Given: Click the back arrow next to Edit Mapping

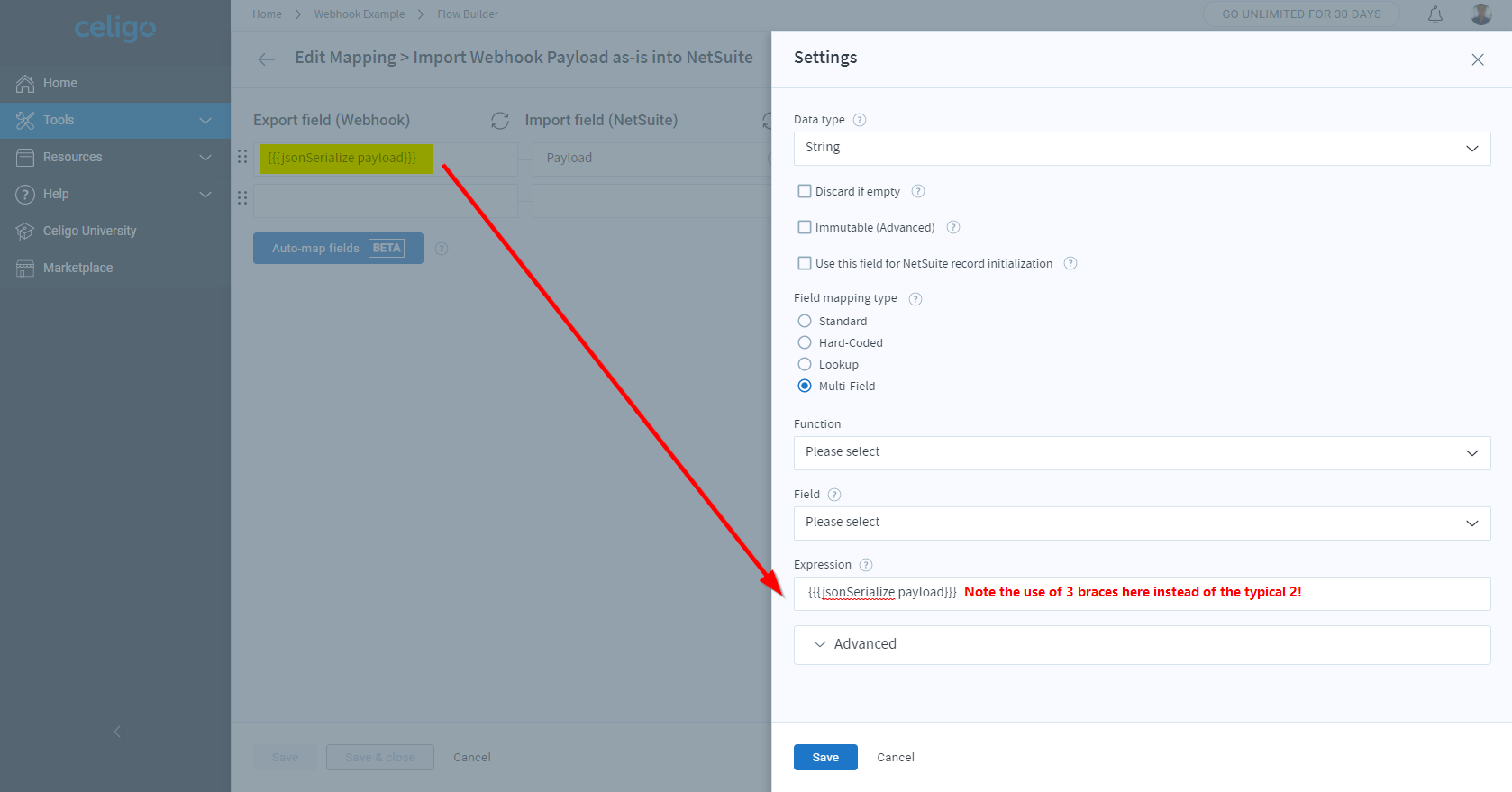Looking at the screenshot, I should (x=267, y=59).
